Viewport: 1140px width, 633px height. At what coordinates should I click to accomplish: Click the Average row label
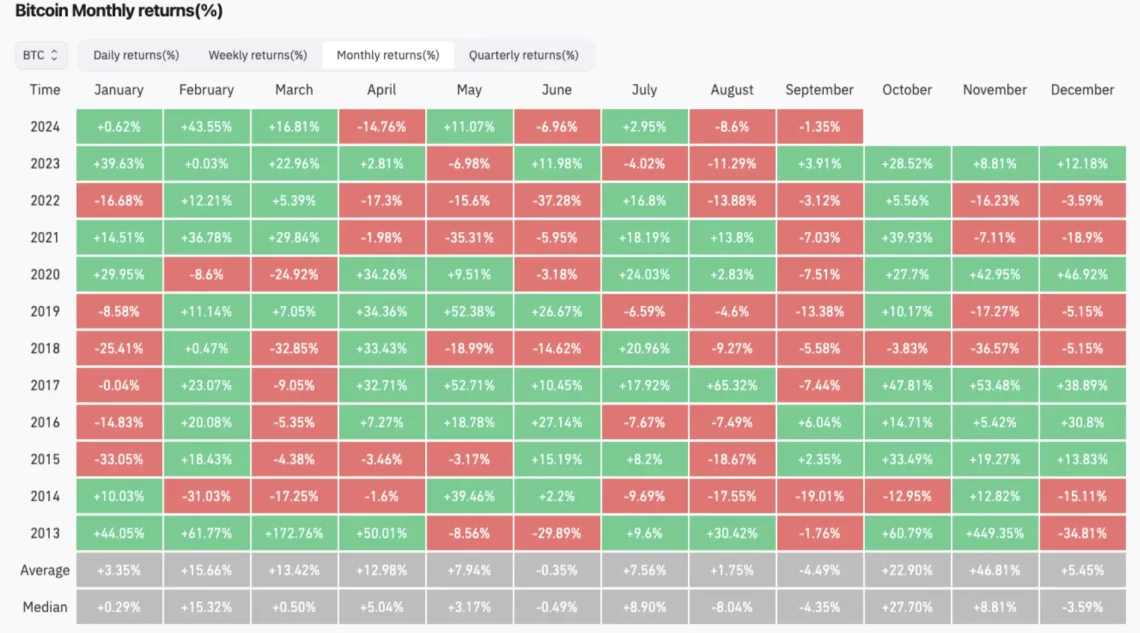tap(45, 570)
